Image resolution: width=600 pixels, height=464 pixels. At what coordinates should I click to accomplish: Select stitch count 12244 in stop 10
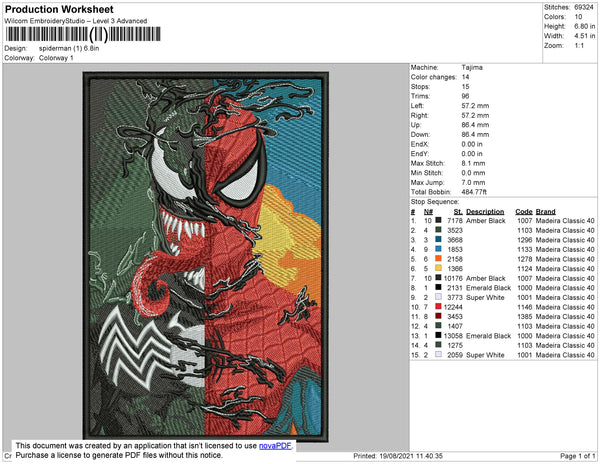coord(453,307)
